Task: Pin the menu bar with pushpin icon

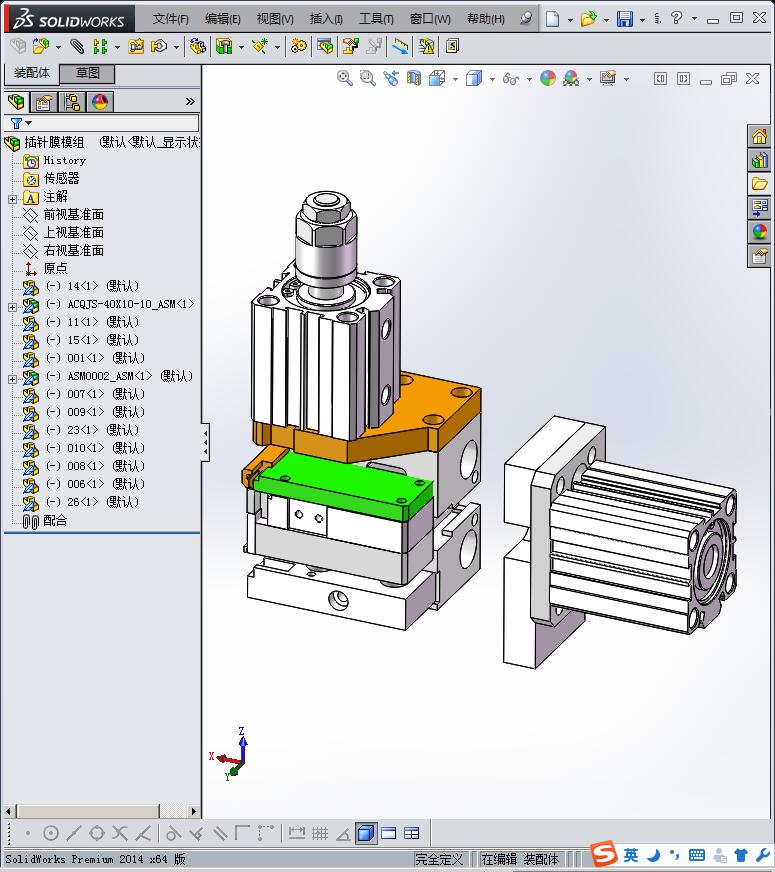Action: pos(525,18)
